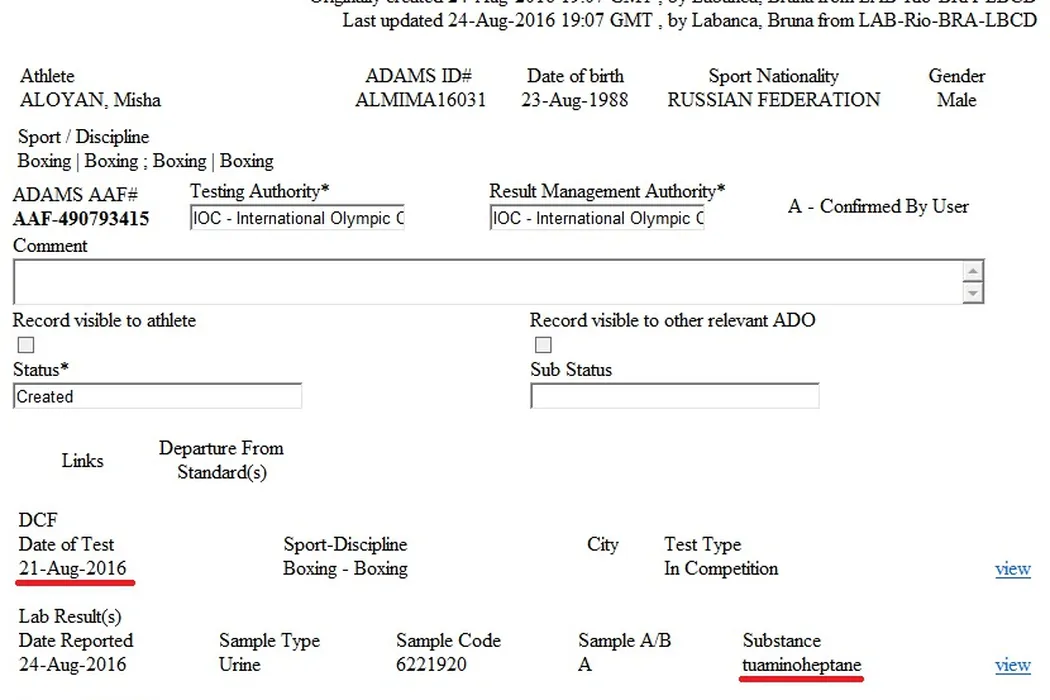The image size is (1050, 700).
Task: Click the Comment box scroll up arrow
Action: tap(972, 272)
